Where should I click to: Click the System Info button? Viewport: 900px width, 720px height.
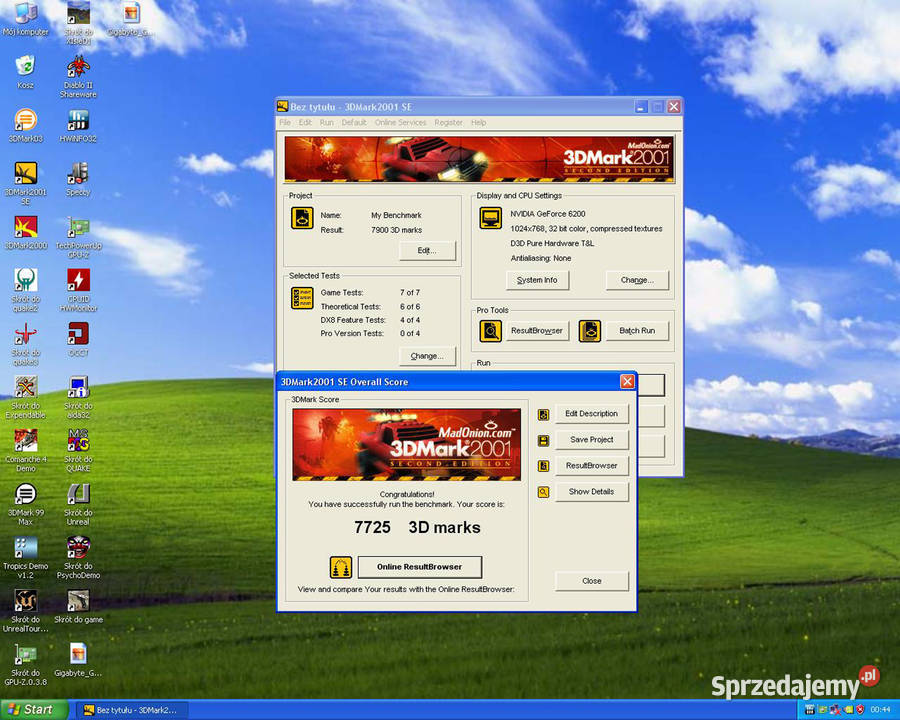click(x=537, y=280)
